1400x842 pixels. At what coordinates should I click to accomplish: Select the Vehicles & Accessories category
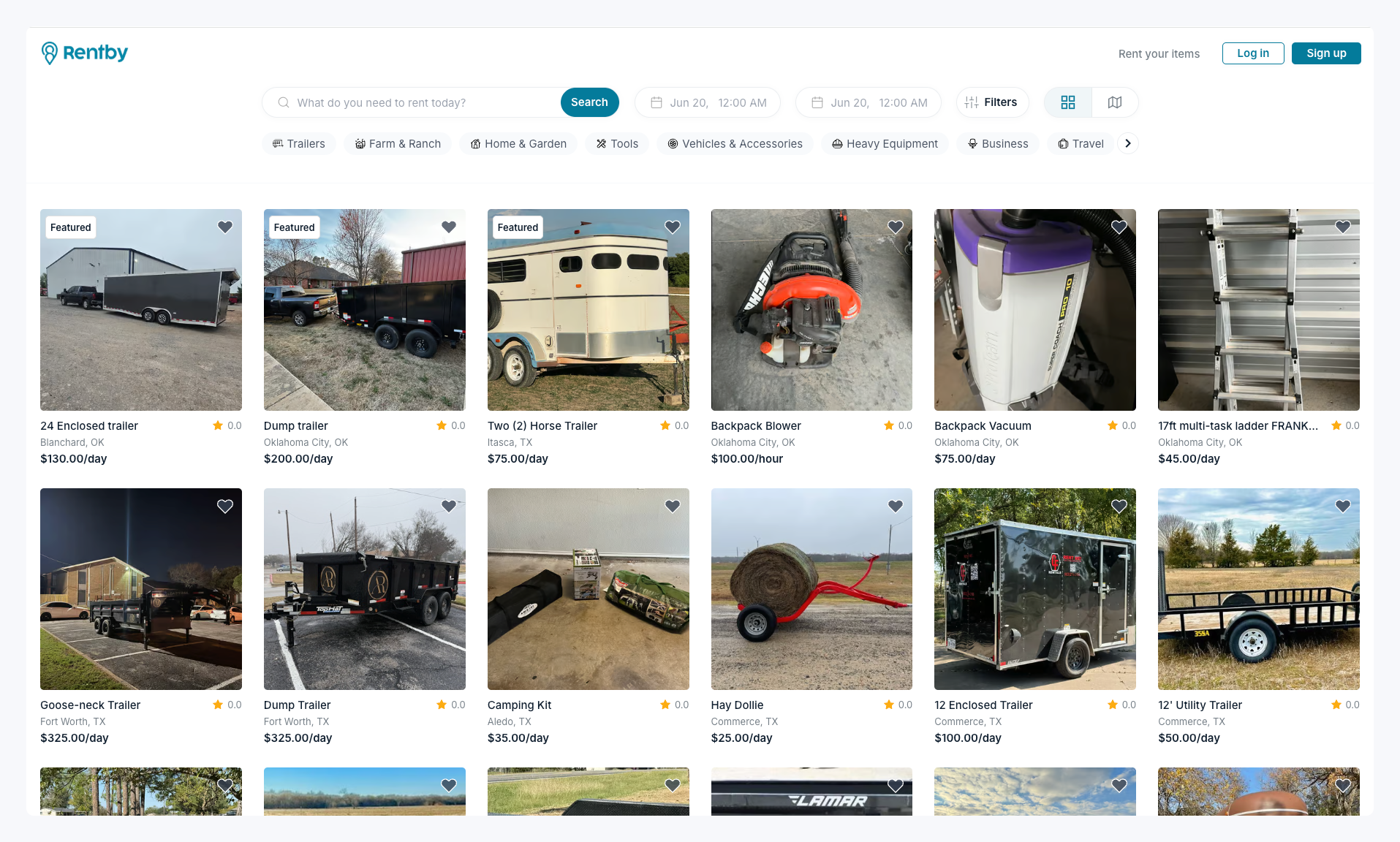pyautogui.click(x=735, y=144)
